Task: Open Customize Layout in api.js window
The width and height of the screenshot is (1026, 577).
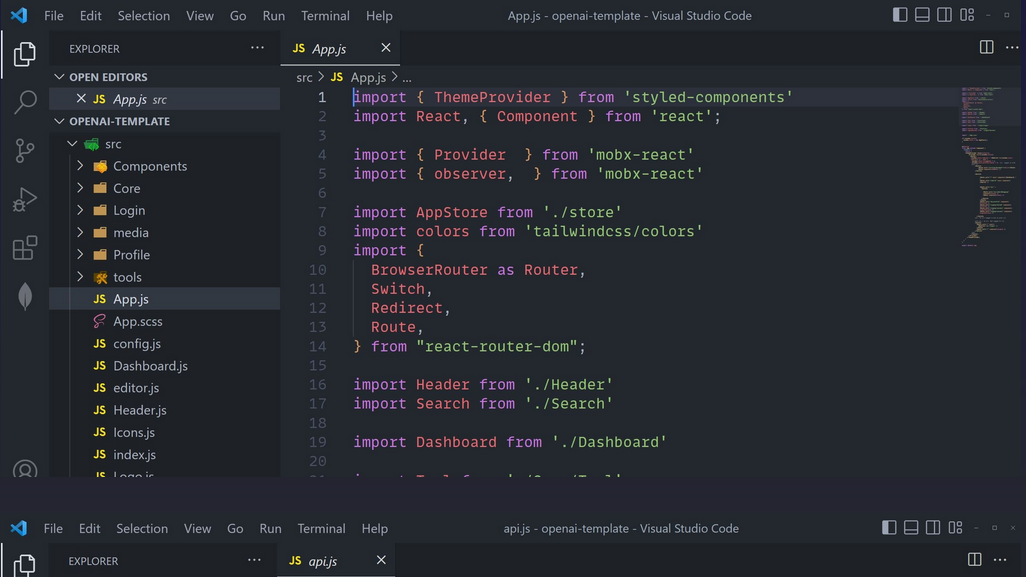Action: click(x=955, y=527)
